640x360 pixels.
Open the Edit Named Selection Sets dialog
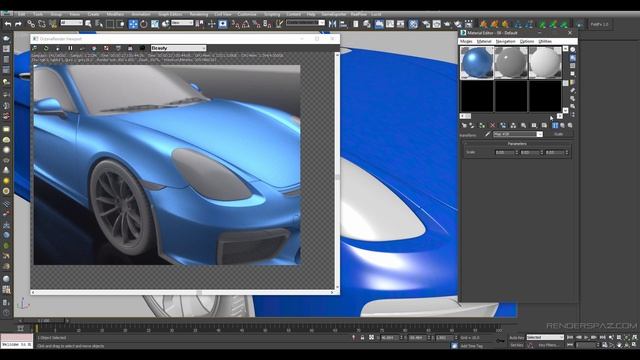[279, 24]
